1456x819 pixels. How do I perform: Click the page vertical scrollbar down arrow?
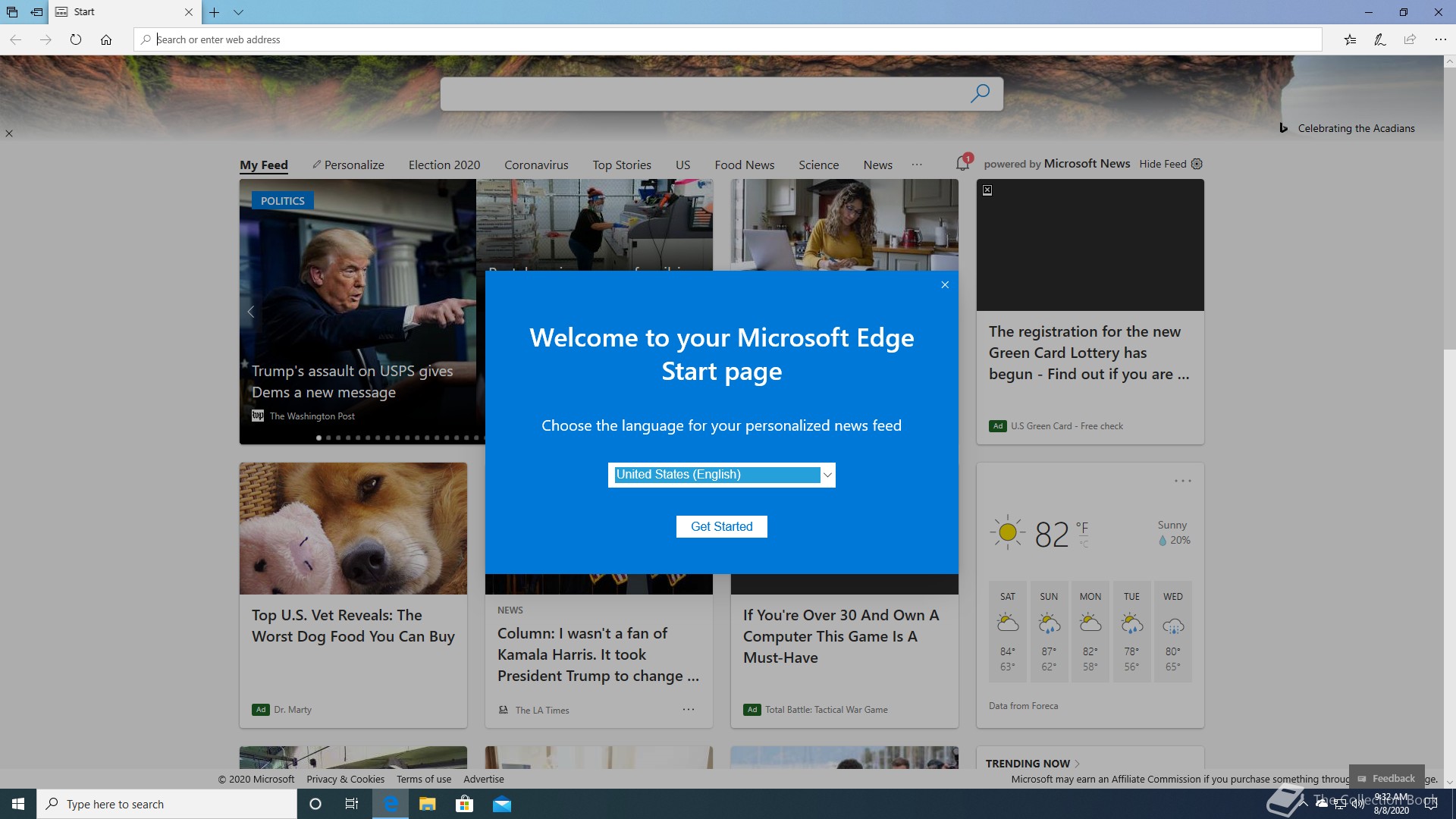(x=1449, y=782)
